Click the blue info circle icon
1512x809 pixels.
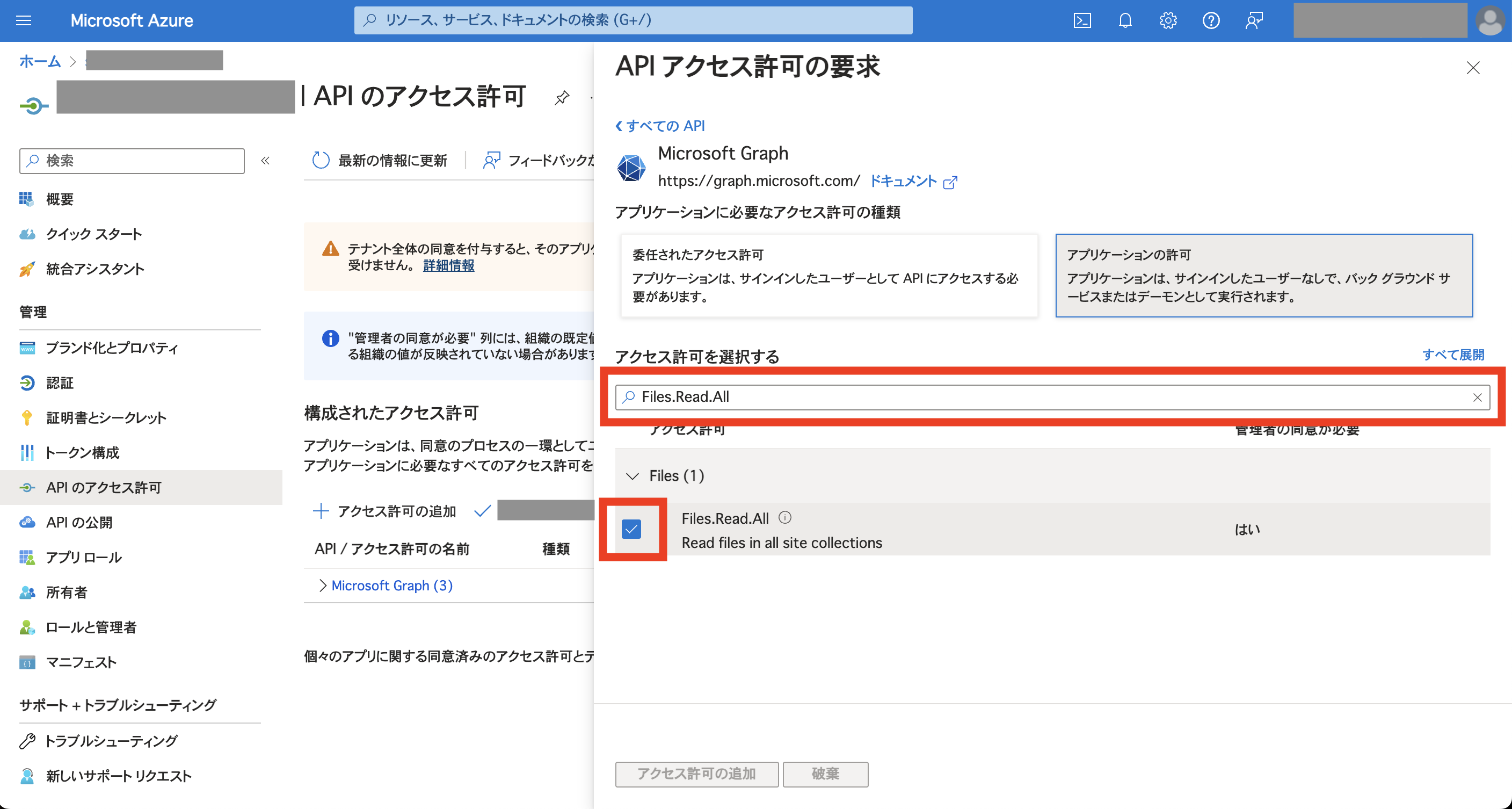point(330,338)
